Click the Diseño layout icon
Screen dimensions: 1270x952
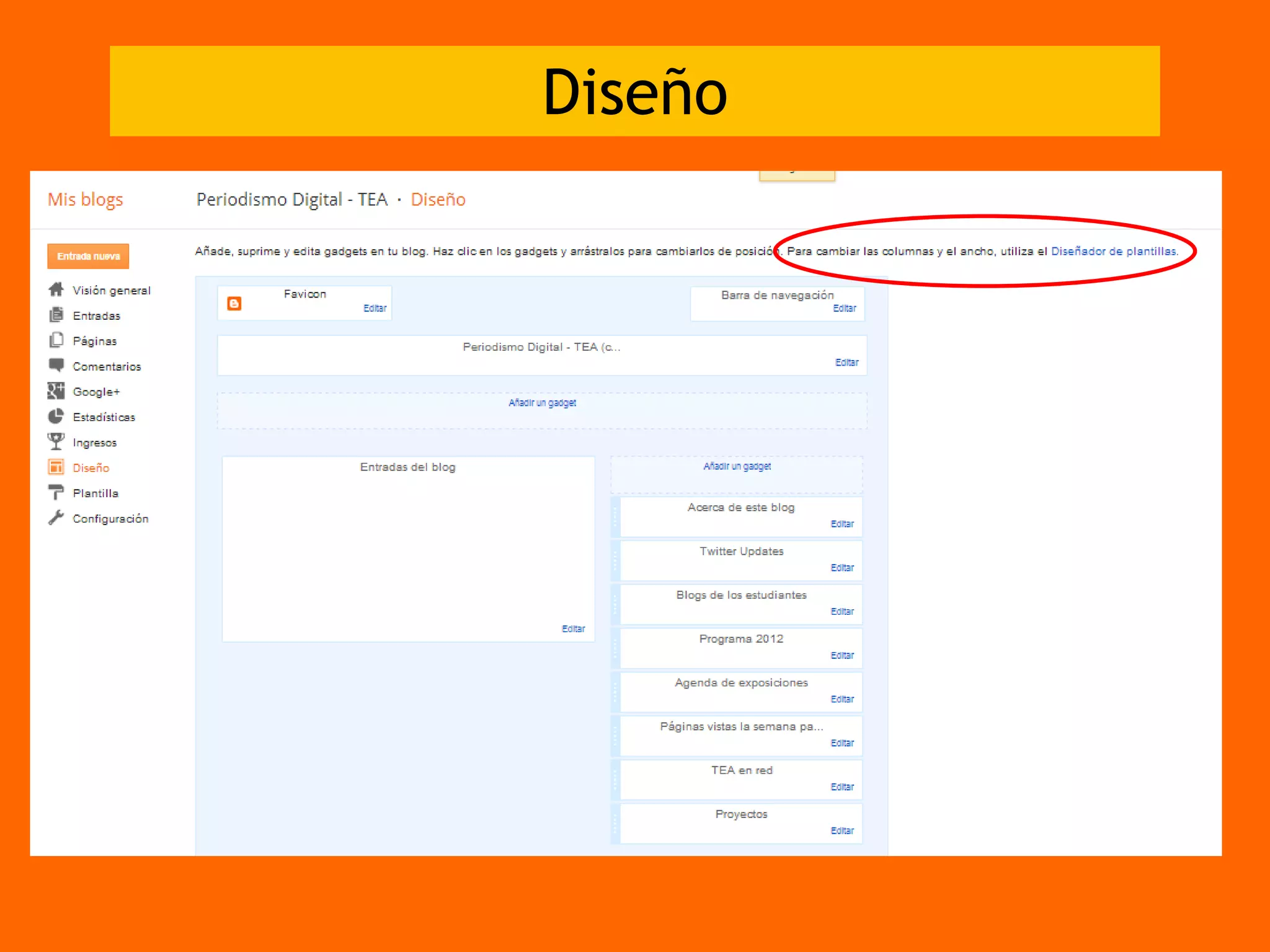coord(56,467)
